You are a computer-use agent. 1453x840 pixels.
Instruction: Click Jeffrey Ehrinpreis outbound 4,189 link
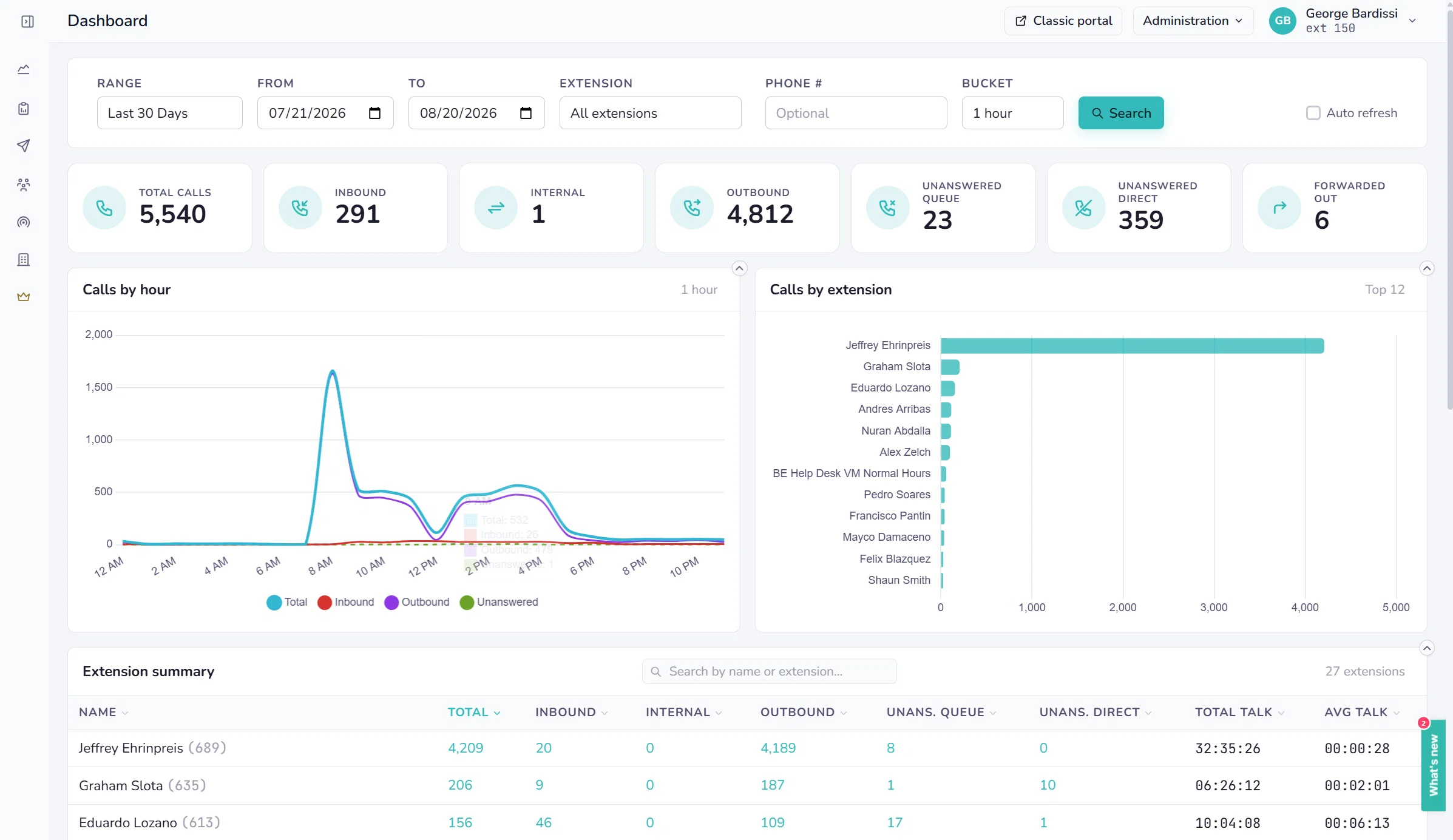click(x=778, y=748)
